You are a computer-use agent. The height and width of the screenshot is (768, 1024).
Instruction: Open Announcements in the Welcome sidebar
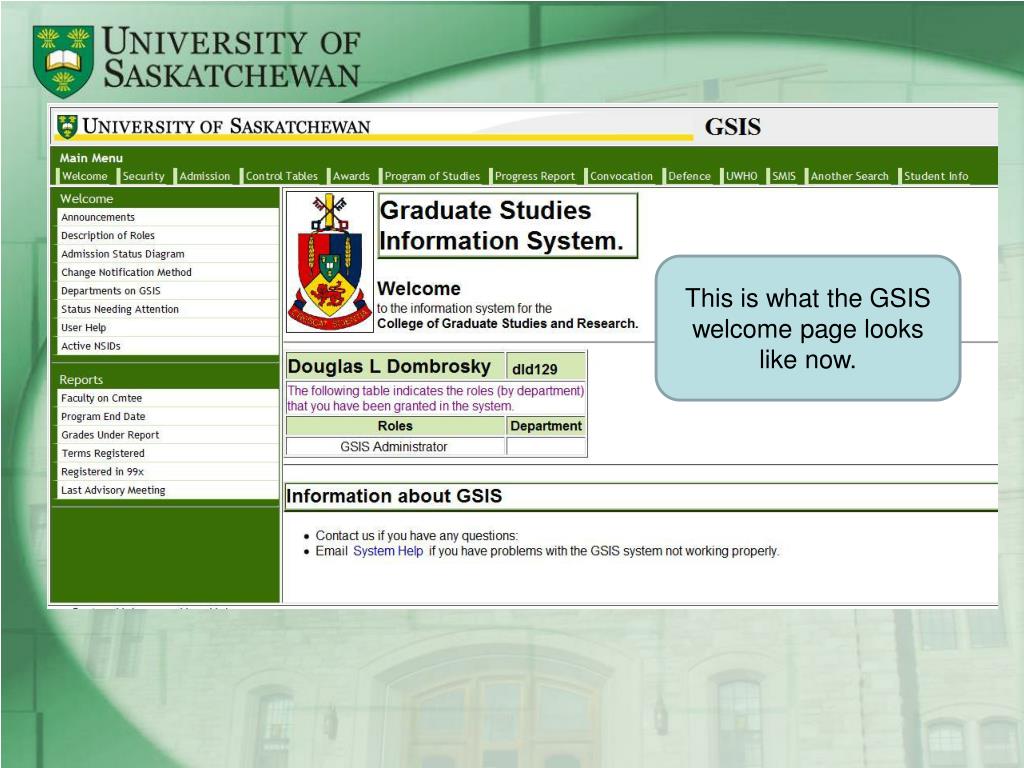click(x=168, y=217)
